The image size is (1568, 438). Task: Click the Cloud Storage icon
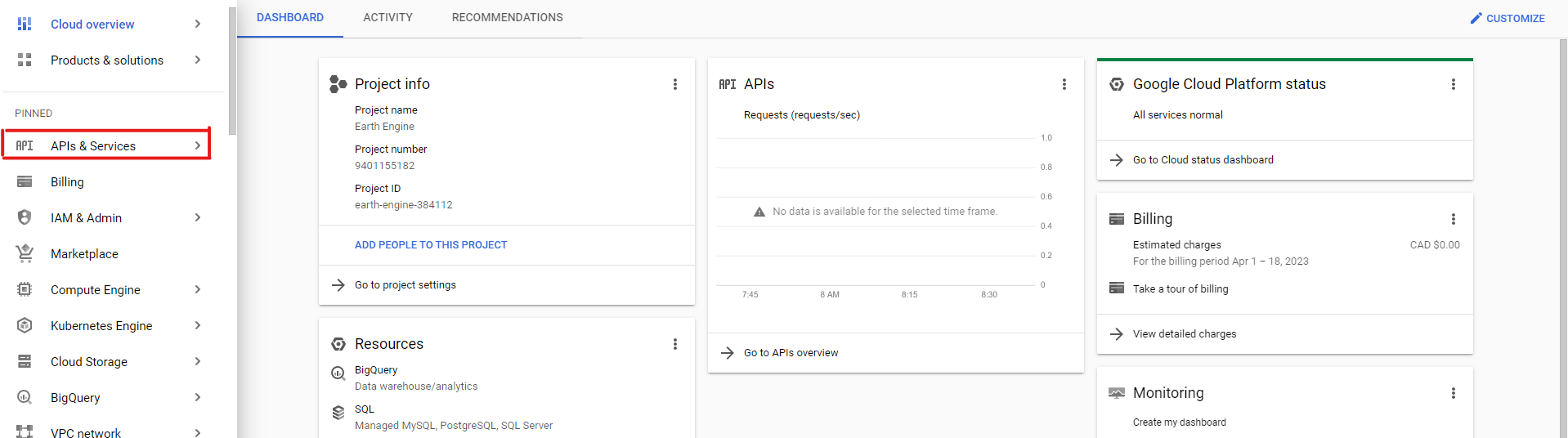pyautogui.click(x=25, y=362)
